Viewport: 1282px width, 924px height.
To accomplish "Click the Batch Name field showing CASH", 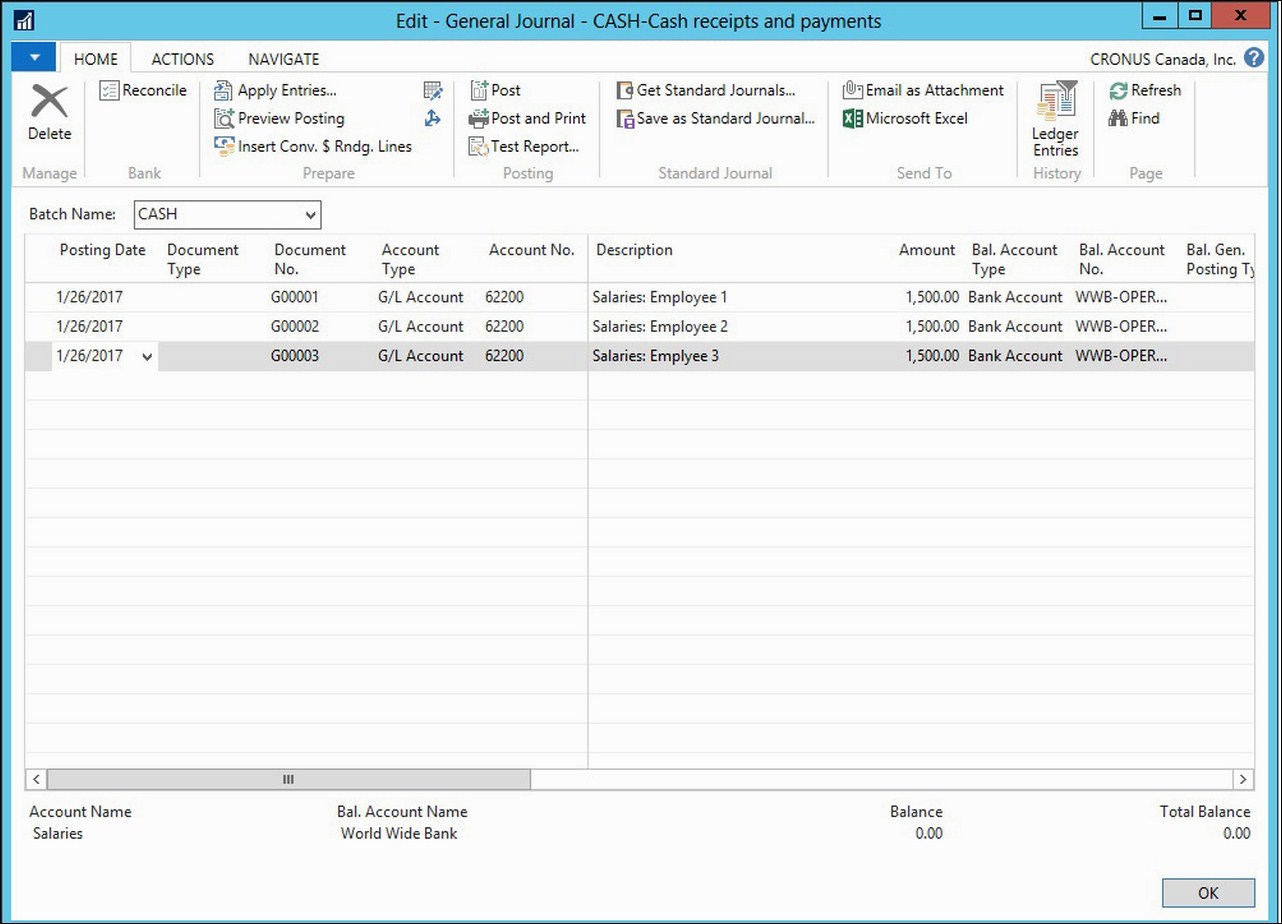I will tap(227, 215).
